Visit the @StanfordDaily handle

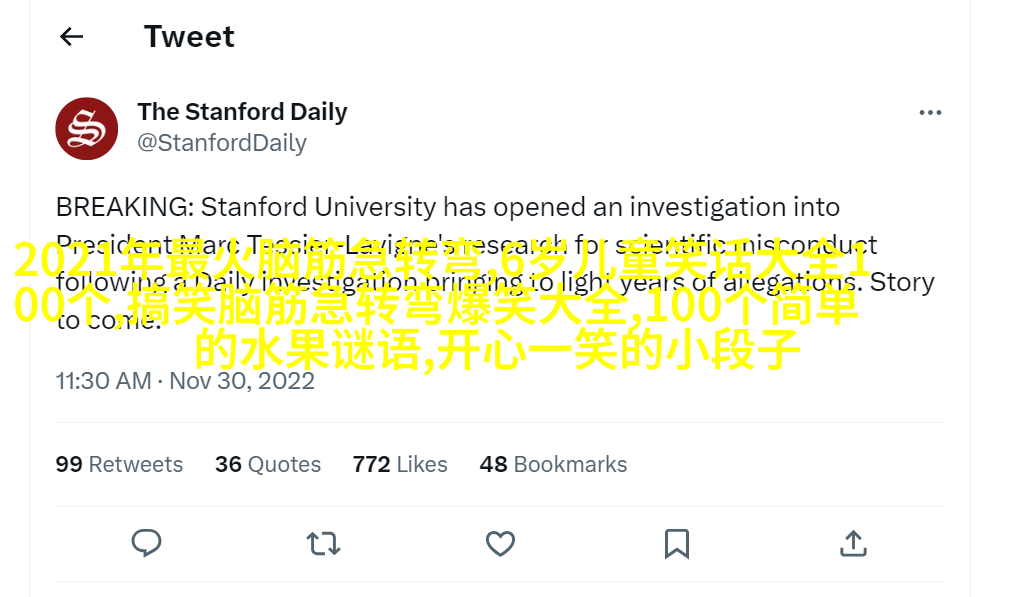pyautogui.click(x=221, y=143)
